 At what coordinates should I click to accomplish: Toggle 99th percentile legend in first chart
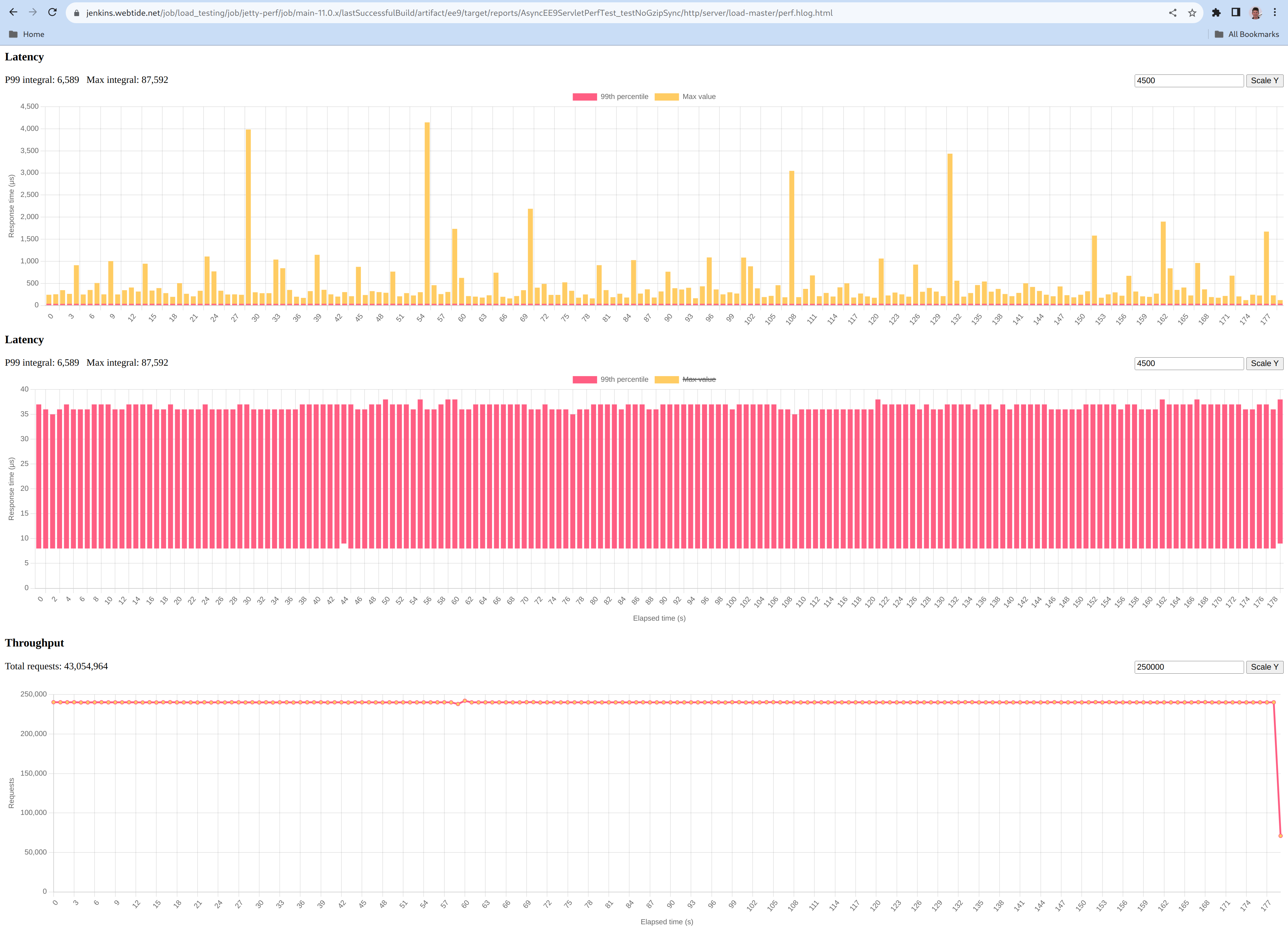click(624, 97)
